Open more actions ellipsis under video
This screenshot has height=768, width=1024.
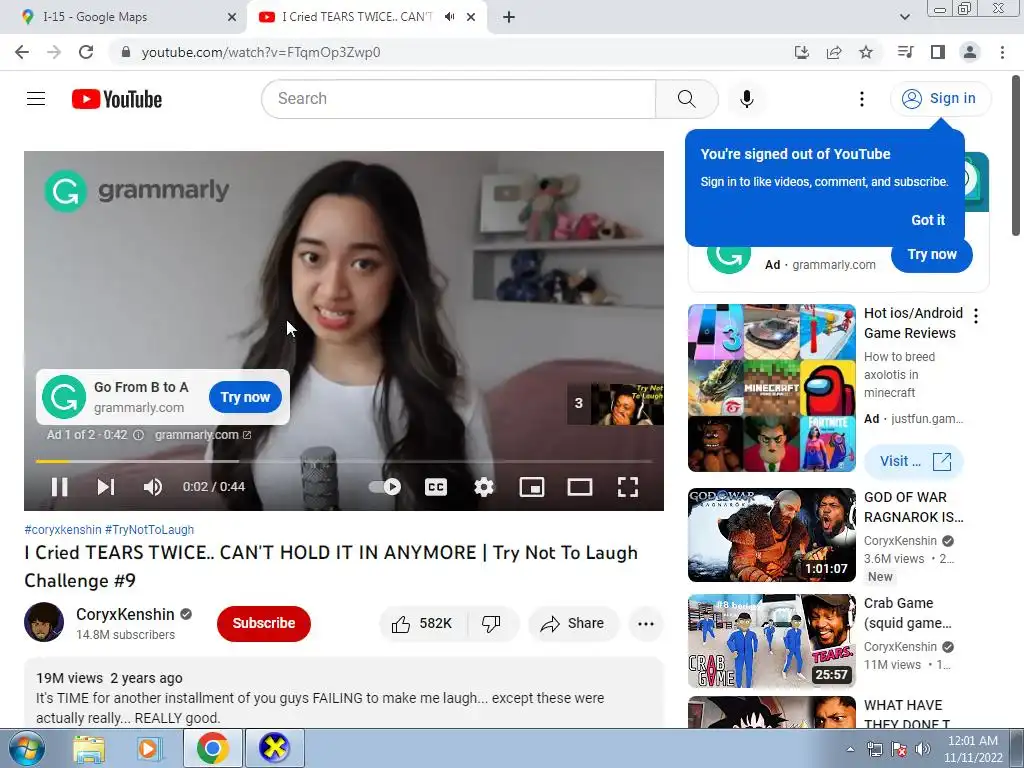646,624
